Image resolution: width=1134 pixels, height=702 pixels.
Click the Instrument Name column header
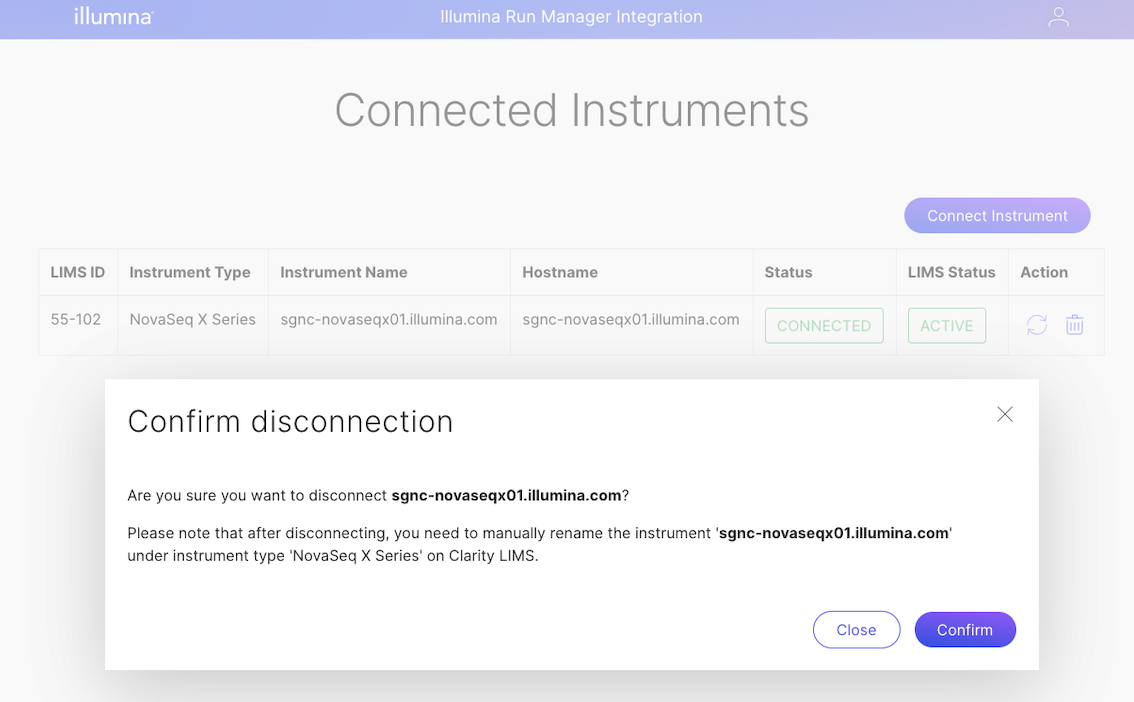[344, 272]
